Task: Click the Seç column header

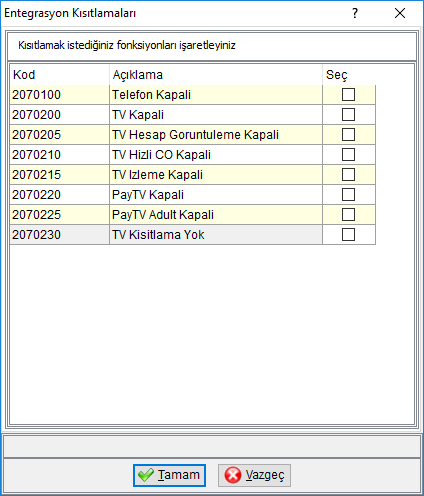Action: (349, 75)
